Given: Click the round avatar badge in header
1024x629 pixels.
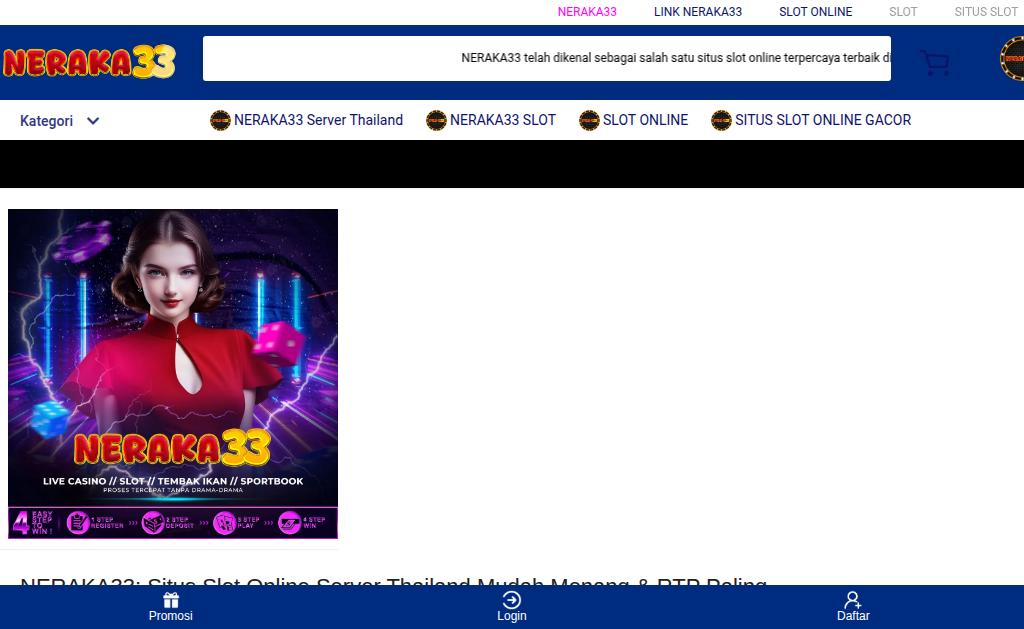Looking at the screenshot, I should point(1012,59).
